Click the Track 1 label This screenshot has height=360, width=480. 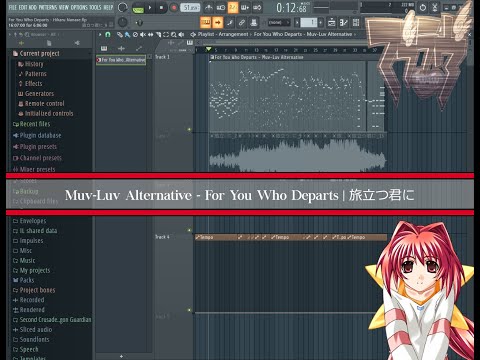(162, 57)
